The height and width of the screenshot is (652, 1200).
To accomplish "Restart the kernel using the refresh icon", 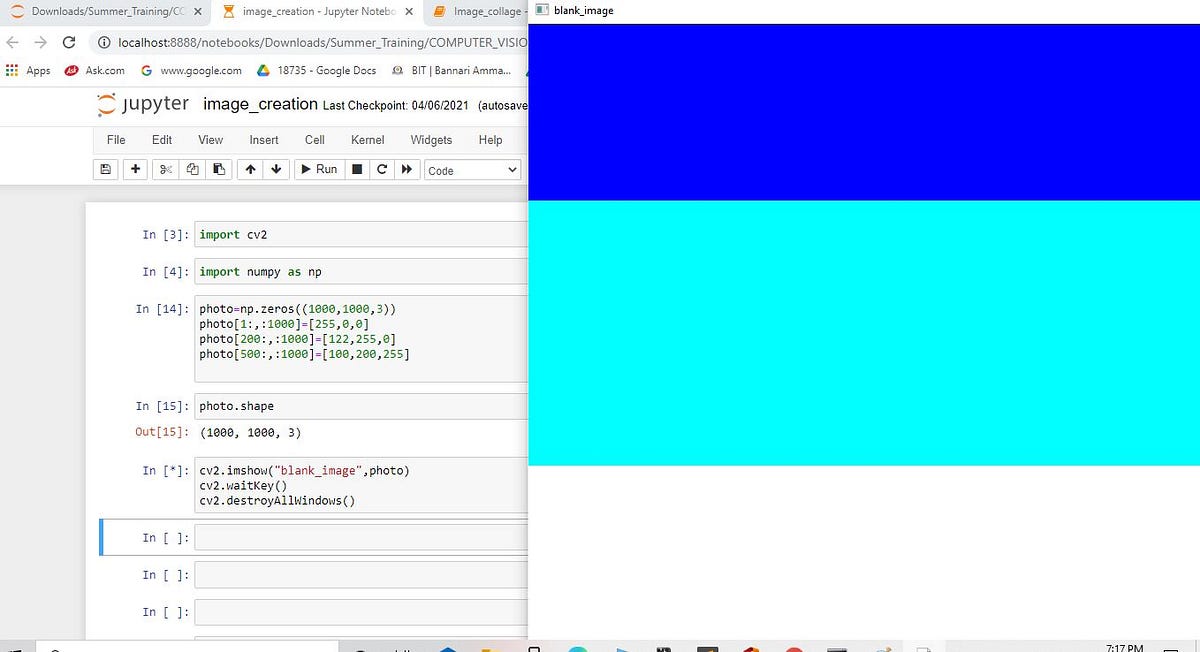I will (381, 169).
